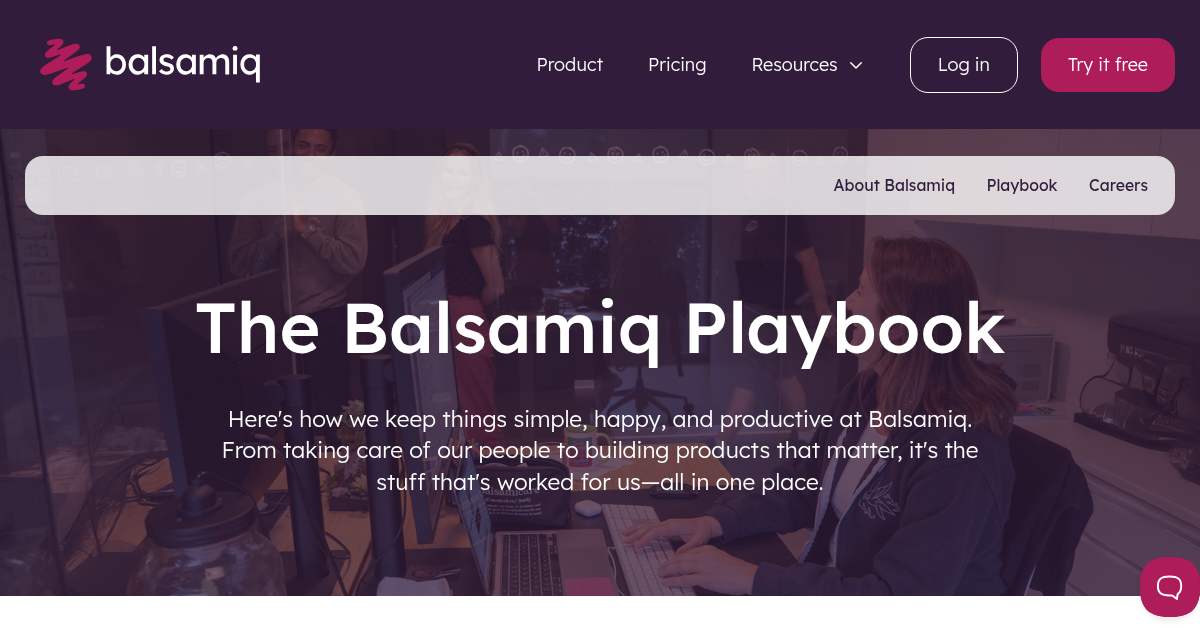Click the logo to return home
The image size is (1200, 627).
click(x=150, y=64)
